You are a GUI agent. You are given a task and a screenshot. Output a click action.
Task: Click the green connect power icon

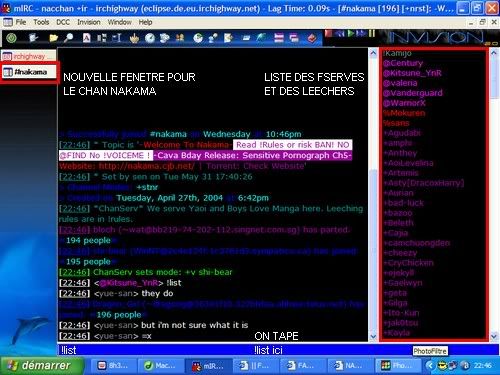coord(12,38)
